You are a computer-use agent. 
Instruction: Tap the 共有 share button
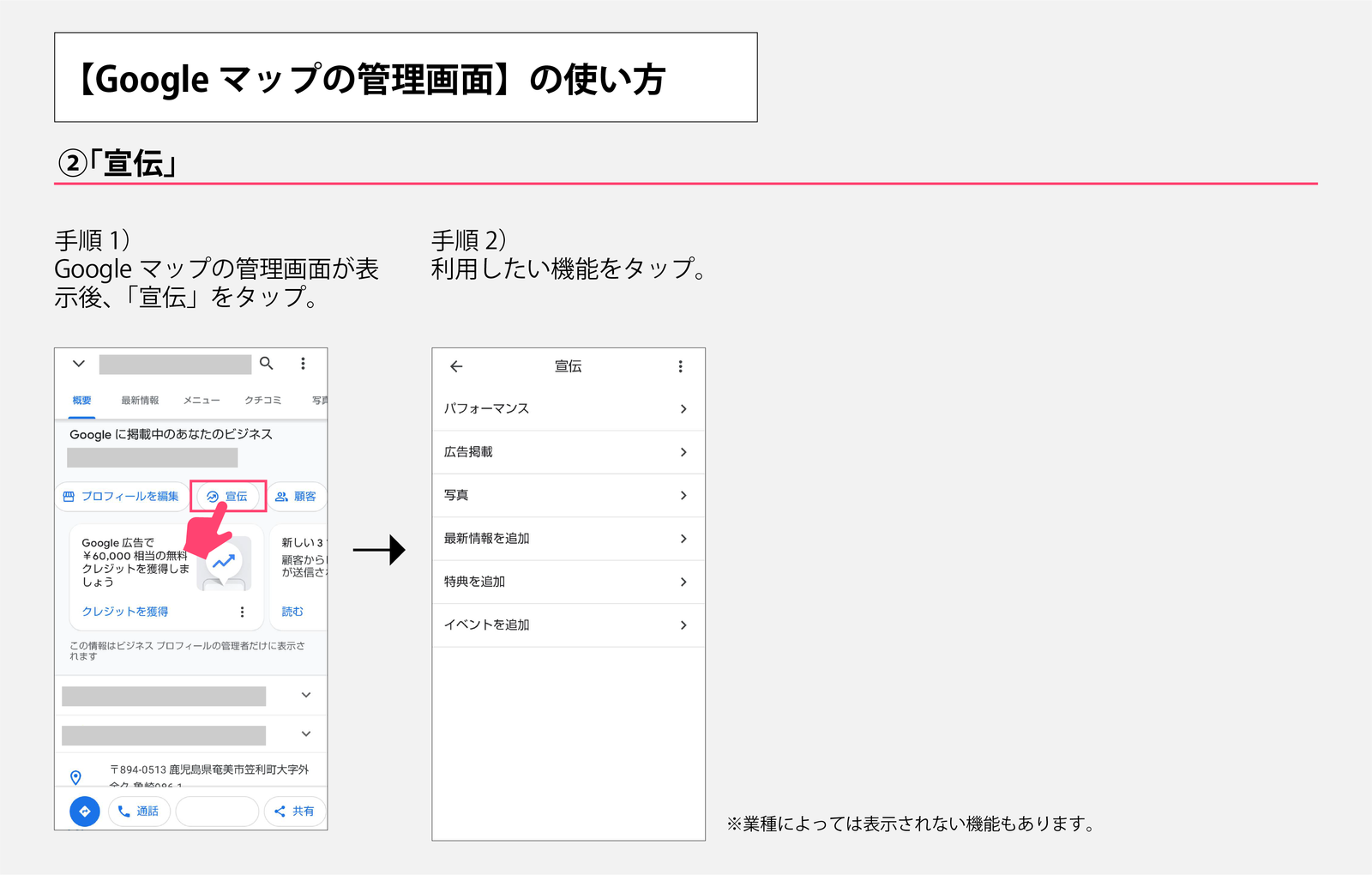294,811
